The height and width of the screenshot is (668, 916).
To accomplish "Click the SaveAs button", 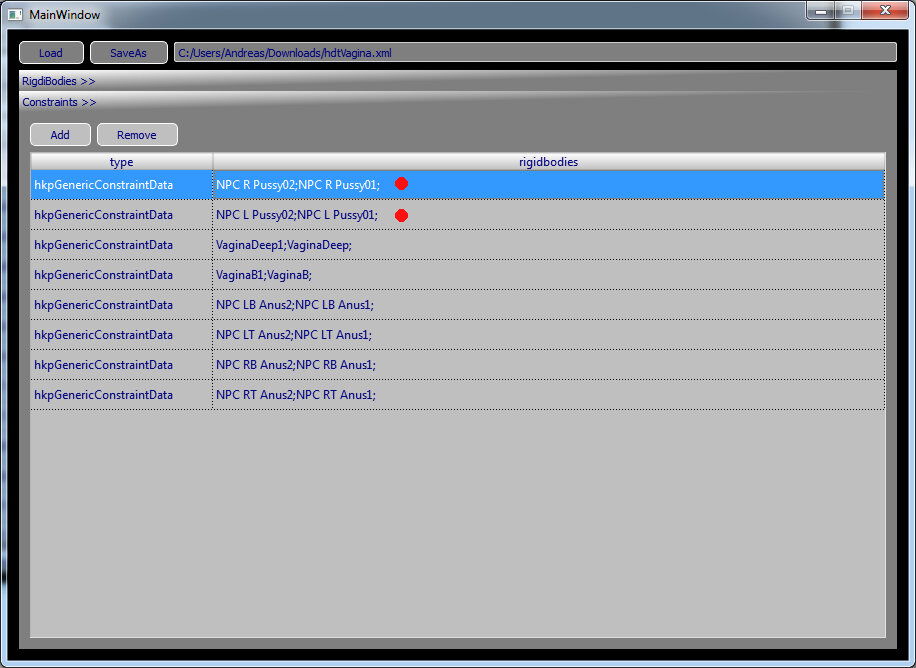I will (x=128, y=53).
